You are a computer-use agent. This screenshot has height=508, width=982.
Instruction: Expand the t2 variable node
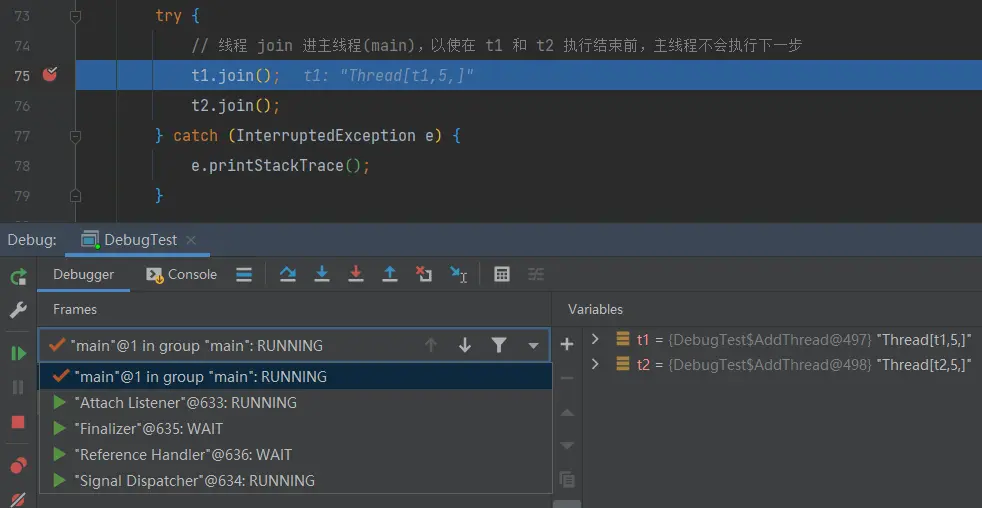595,364
